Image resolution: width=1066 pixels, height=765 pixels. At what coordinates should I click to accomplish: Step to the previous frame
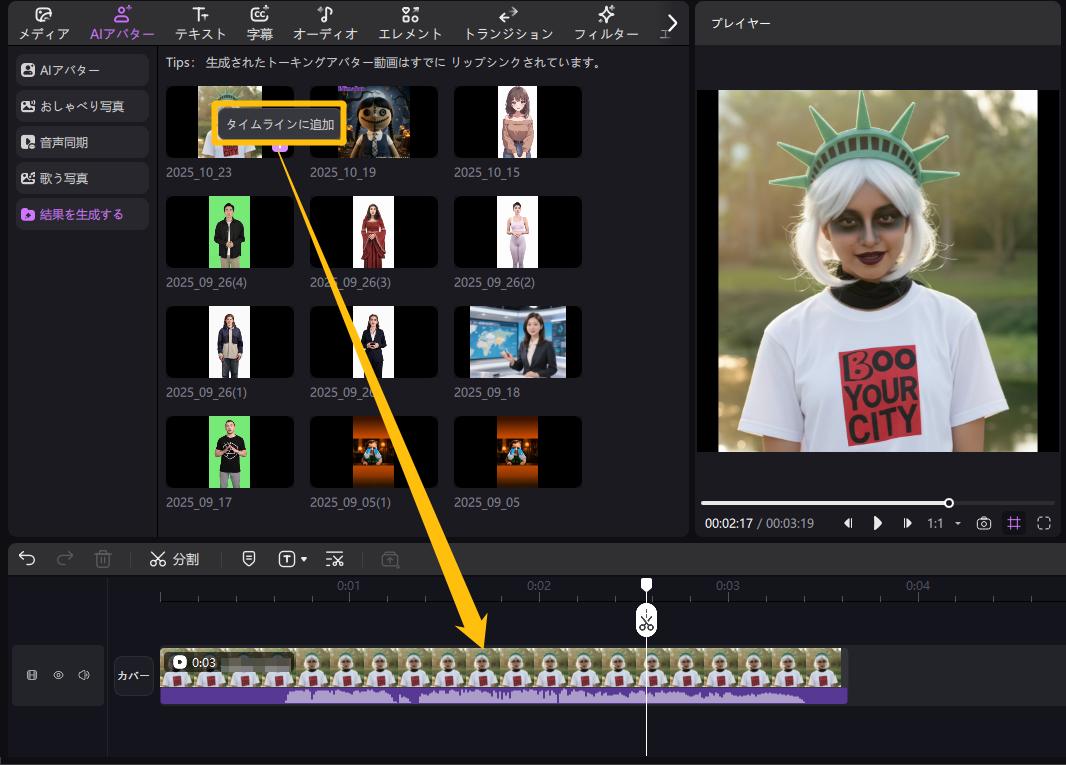coord(848,523)
